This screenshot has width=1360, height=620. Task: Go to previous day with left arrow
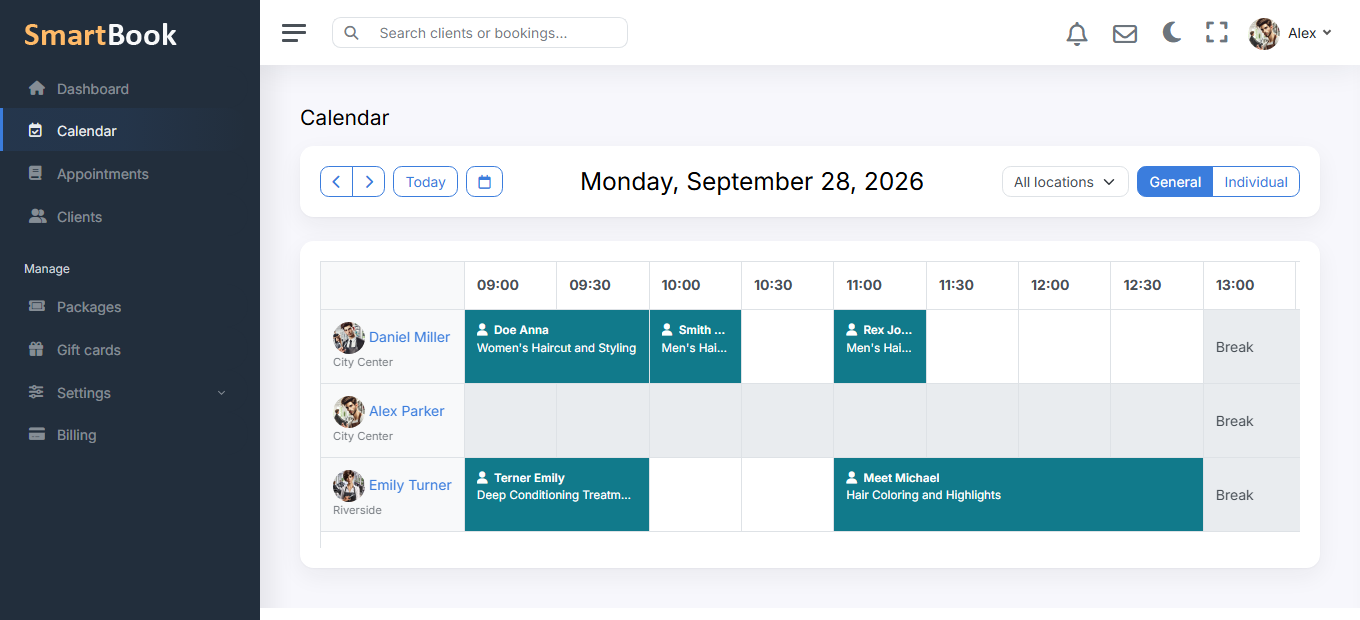336,182
